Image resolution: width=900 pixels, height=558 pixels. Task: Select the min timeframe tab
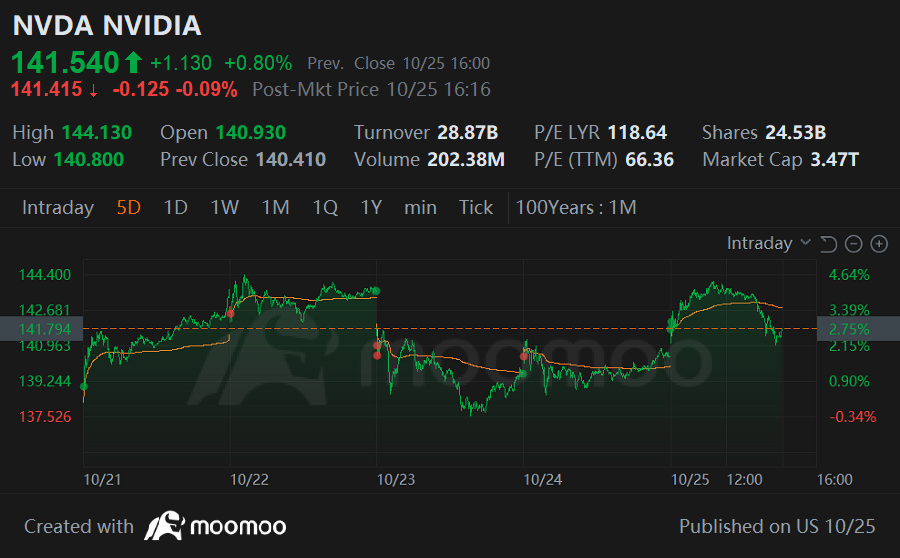[x=420, y=207]
